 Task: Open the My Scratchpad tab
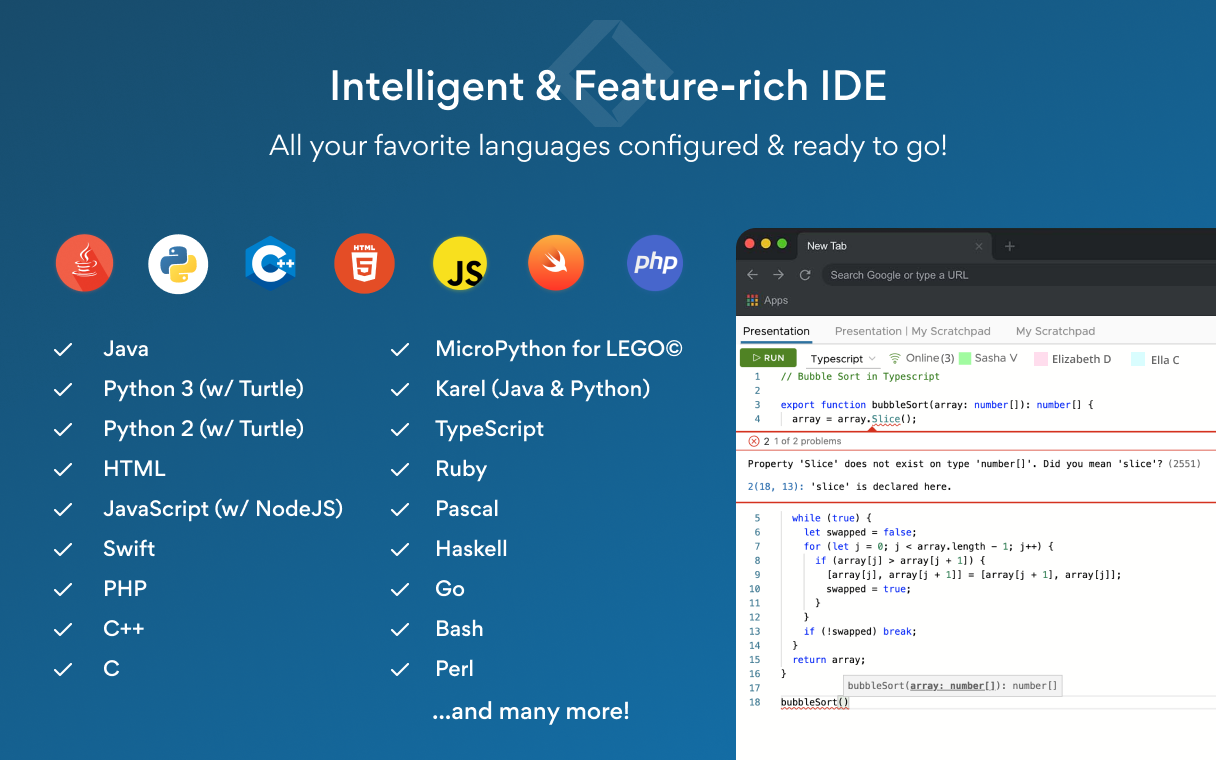click(x=1055, y=331)
